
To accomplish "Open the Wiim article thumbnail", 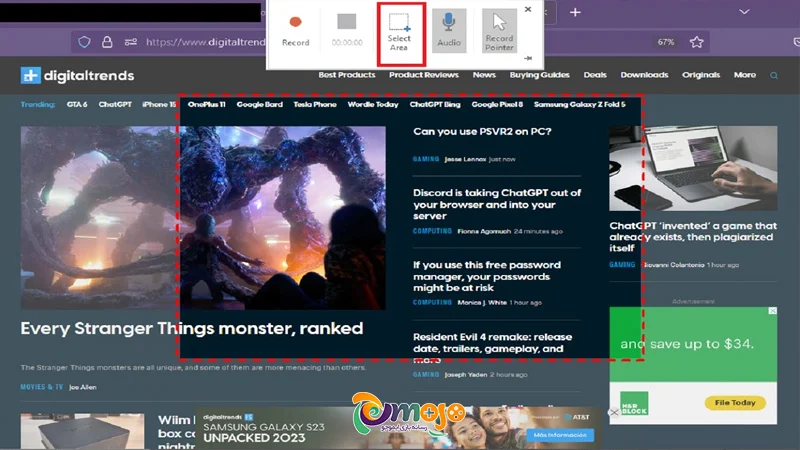I will pyautogui.click(x=82, y=432).
